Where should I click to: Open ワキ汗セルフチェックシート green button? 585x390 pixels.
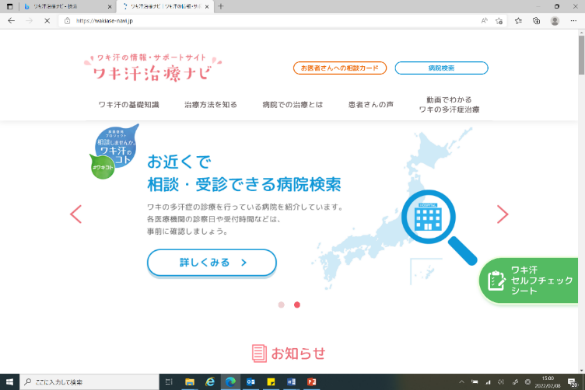pos(529,280)
